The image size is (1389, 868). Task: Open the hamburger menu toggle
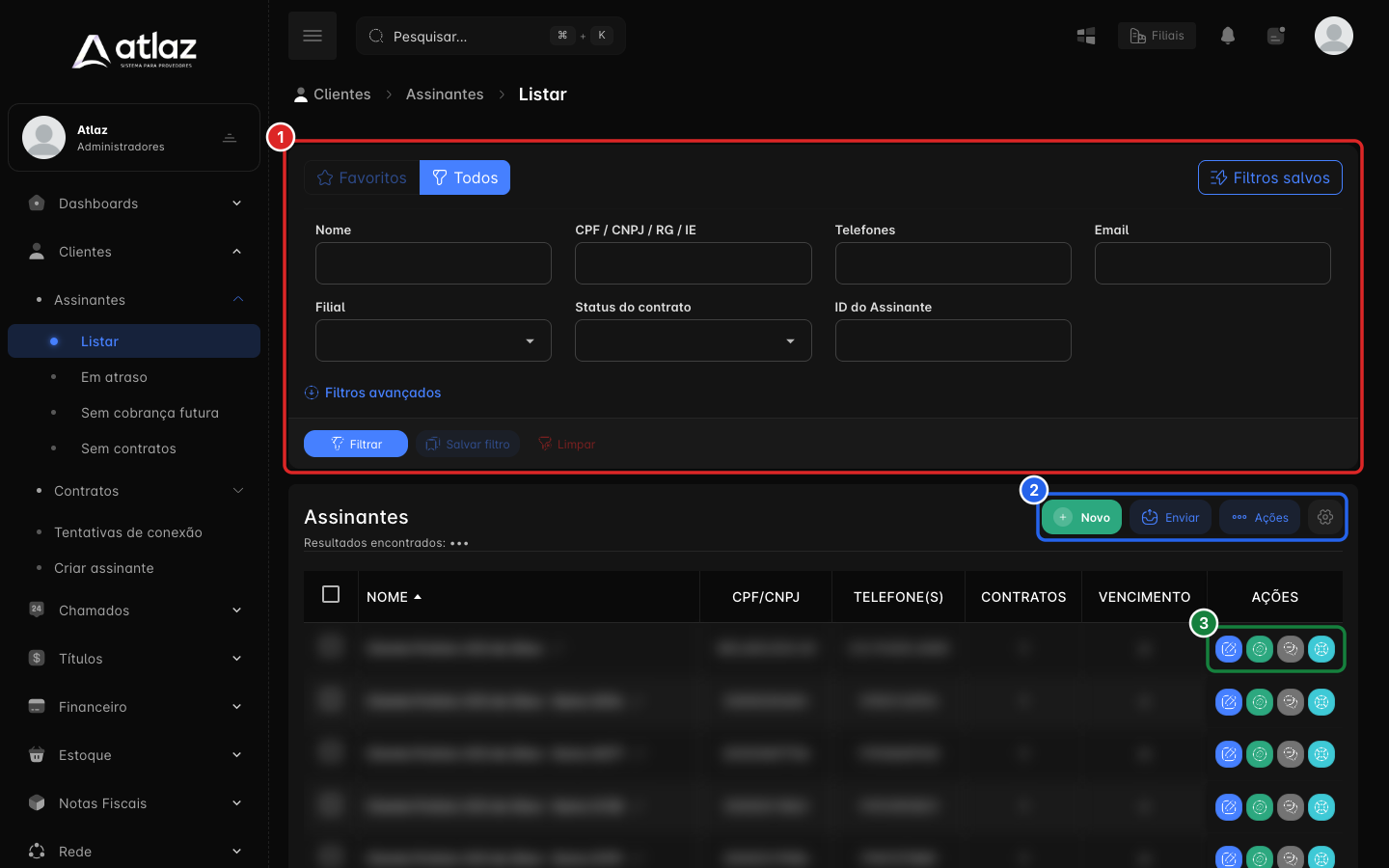coord(313,36)
